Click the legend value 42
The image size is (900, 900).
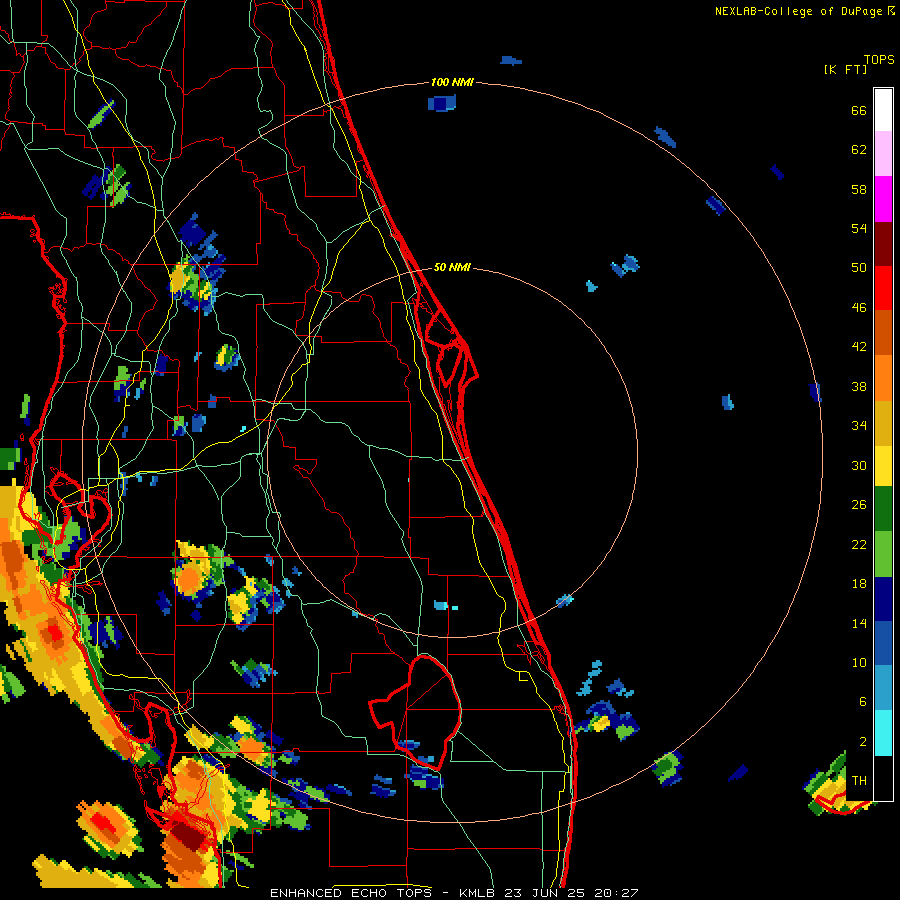tap(859, 346)
